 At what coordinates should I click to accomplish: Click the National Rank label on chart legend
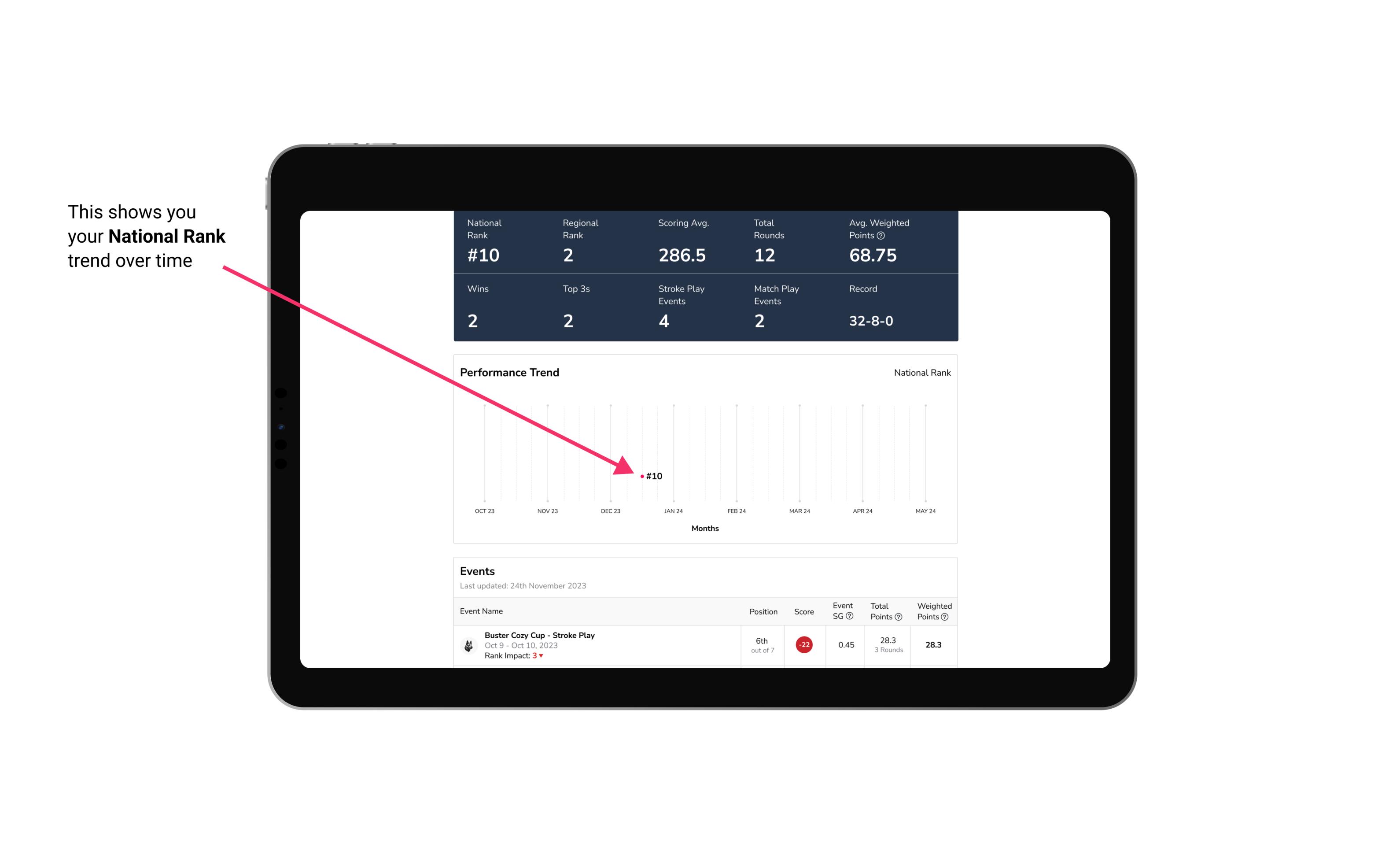[921, 372]
